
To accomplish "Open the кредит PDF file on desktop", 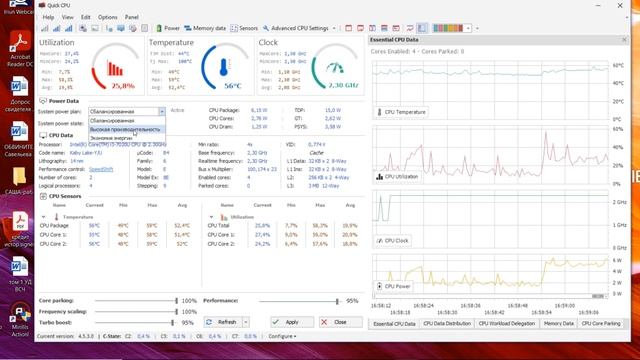I will 19,229.
